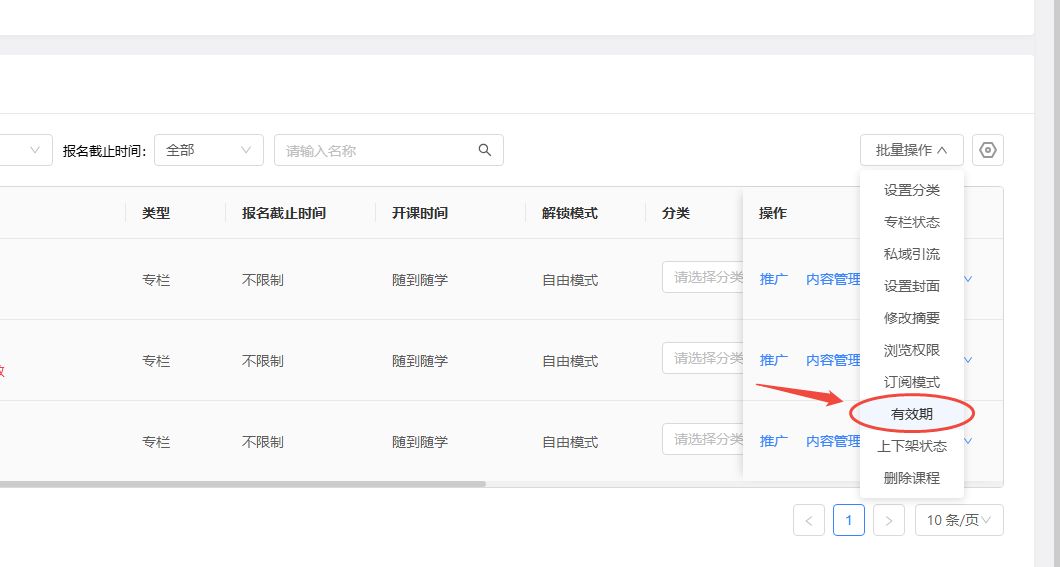Image resolution: width=1060 pixels, height=567 pixels.
Task: Click the 解锁模式 column header
Action: point(570,213)
